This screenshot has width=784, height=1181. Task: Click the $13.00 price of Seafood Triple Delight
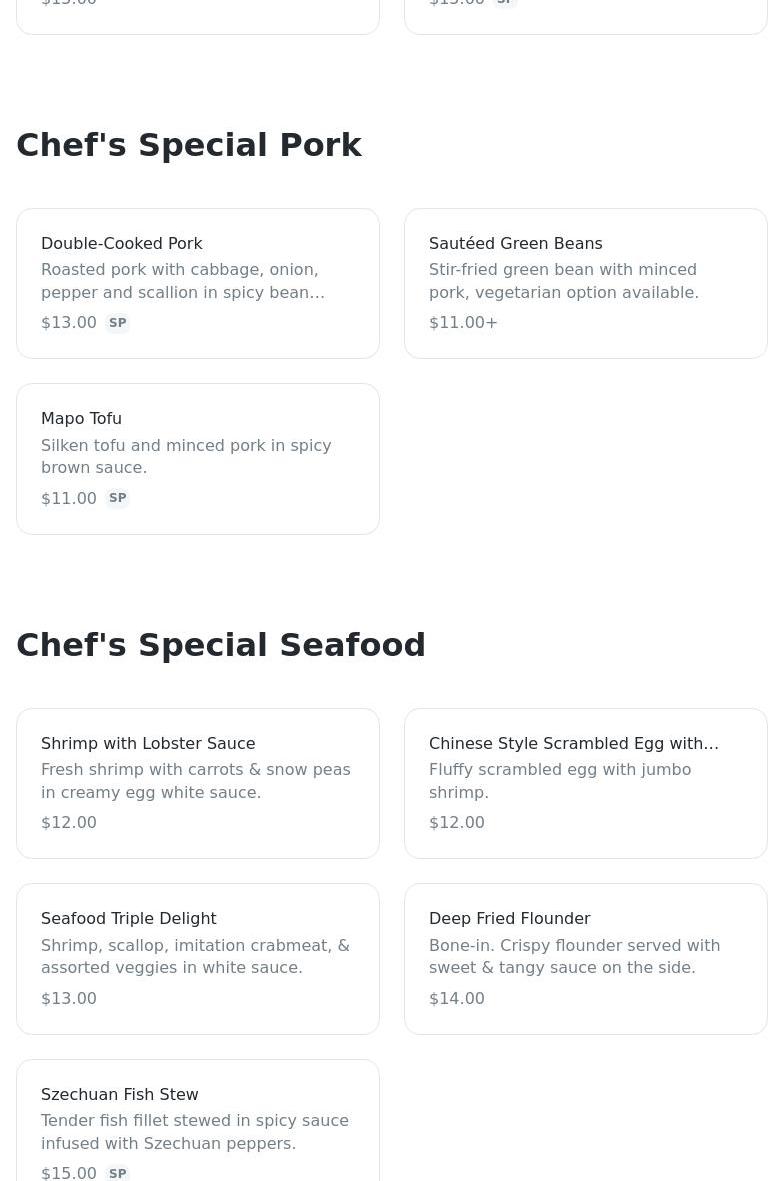(x=69, y=998)
